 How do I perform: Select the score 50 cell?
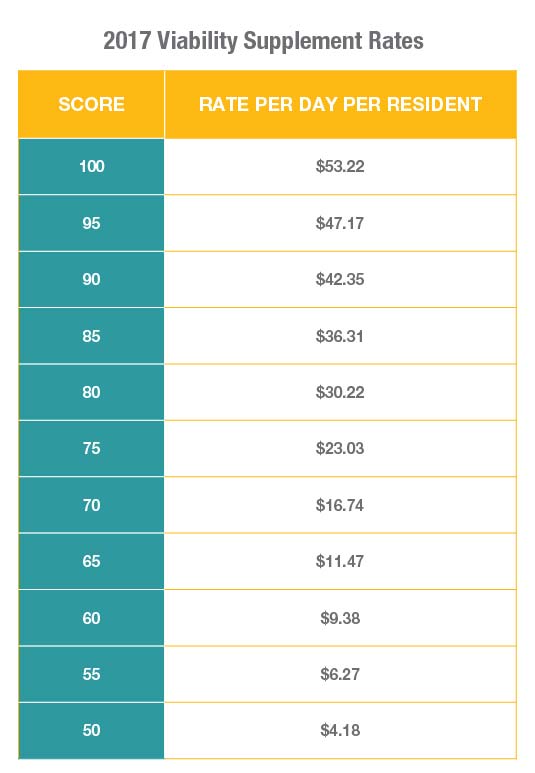click(91, 731)
